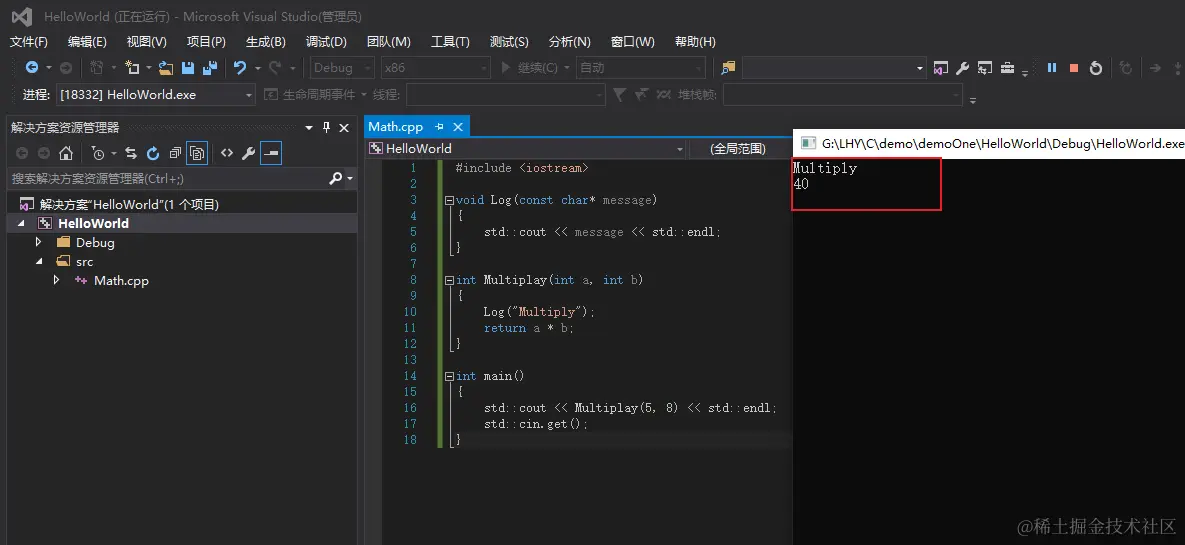Image resolution: width=1185 pixels, height=545 pixels.
Task: Click the Solution Explorer search input field
Action: [168, 178]
